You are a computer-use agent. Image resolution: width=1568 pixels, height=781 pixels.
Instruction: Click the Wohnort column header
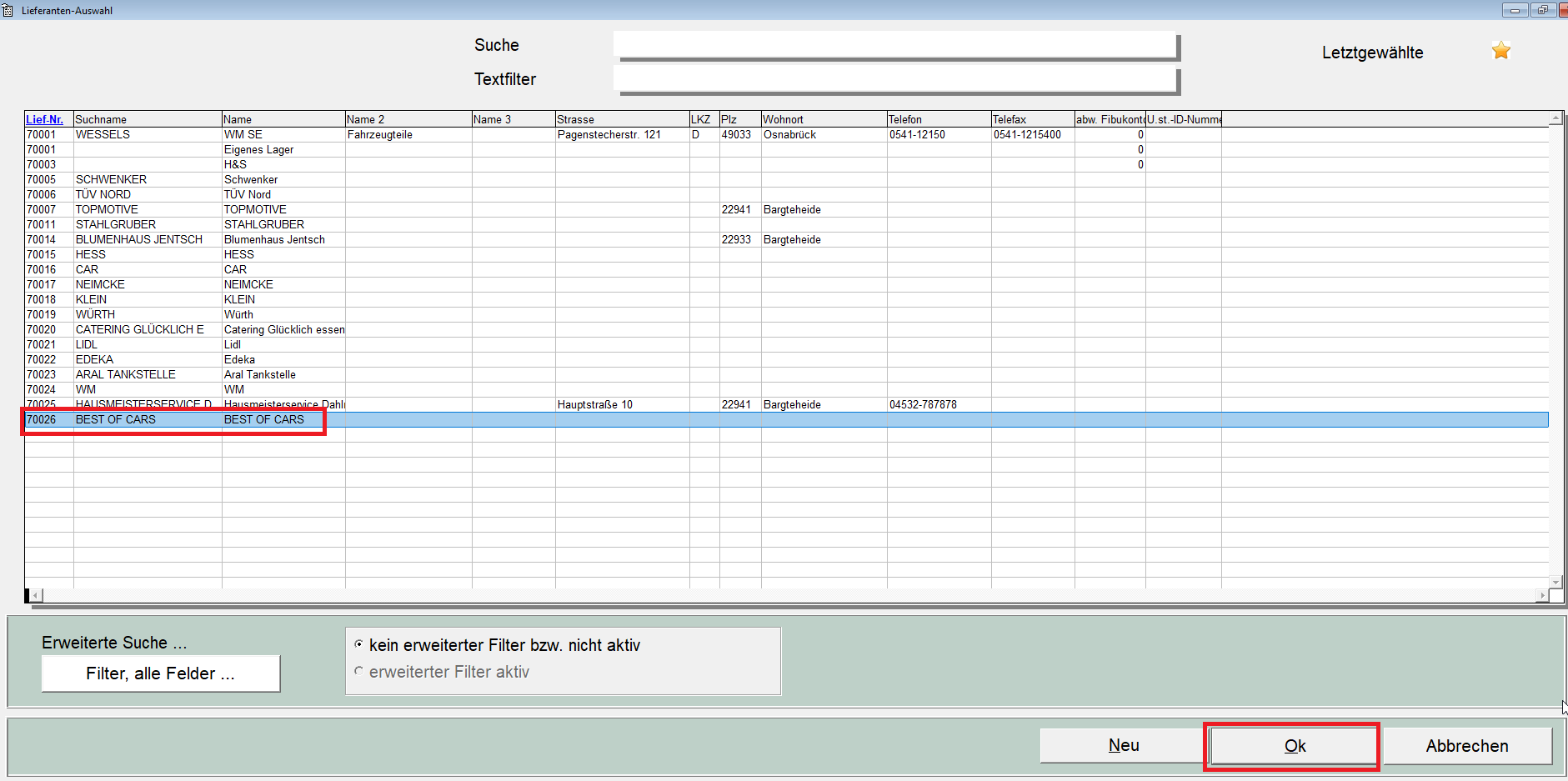(824, 119)
